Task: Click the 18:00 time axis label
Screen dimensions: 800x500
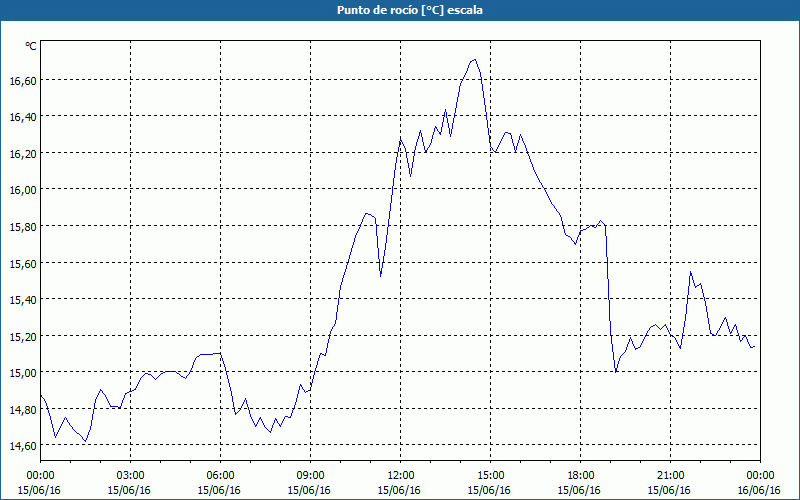Action: [x=580, y=476]
